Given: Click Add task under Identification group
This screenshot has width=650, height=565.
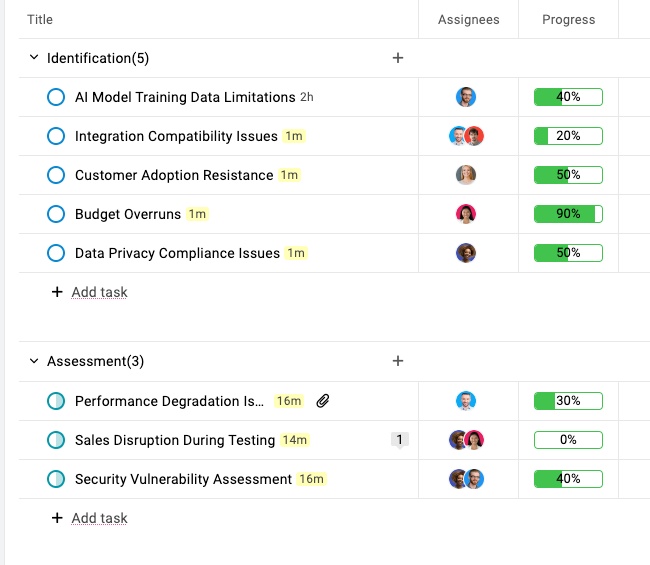Looking at the screenshot, I should [x=99, y=292].
